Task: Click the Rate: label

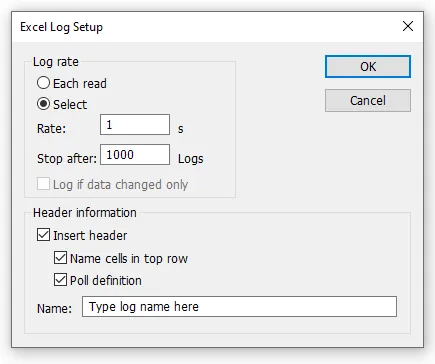Action: 52,129
